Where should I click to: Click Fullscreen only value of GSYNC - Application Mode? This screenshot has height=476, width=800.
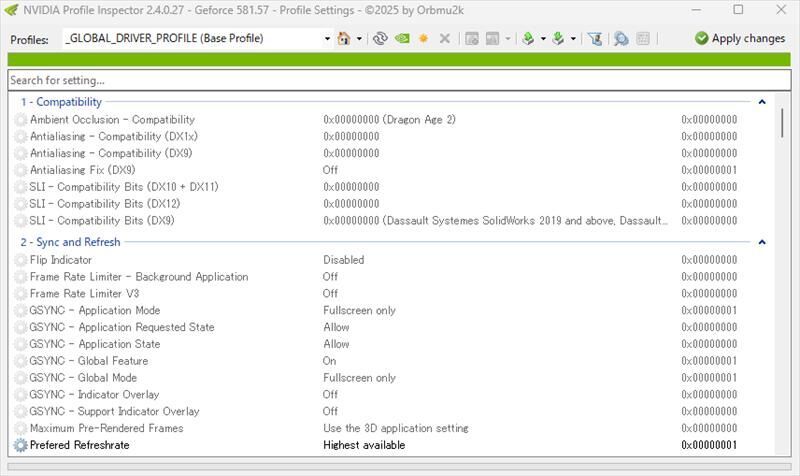(359, 310)
